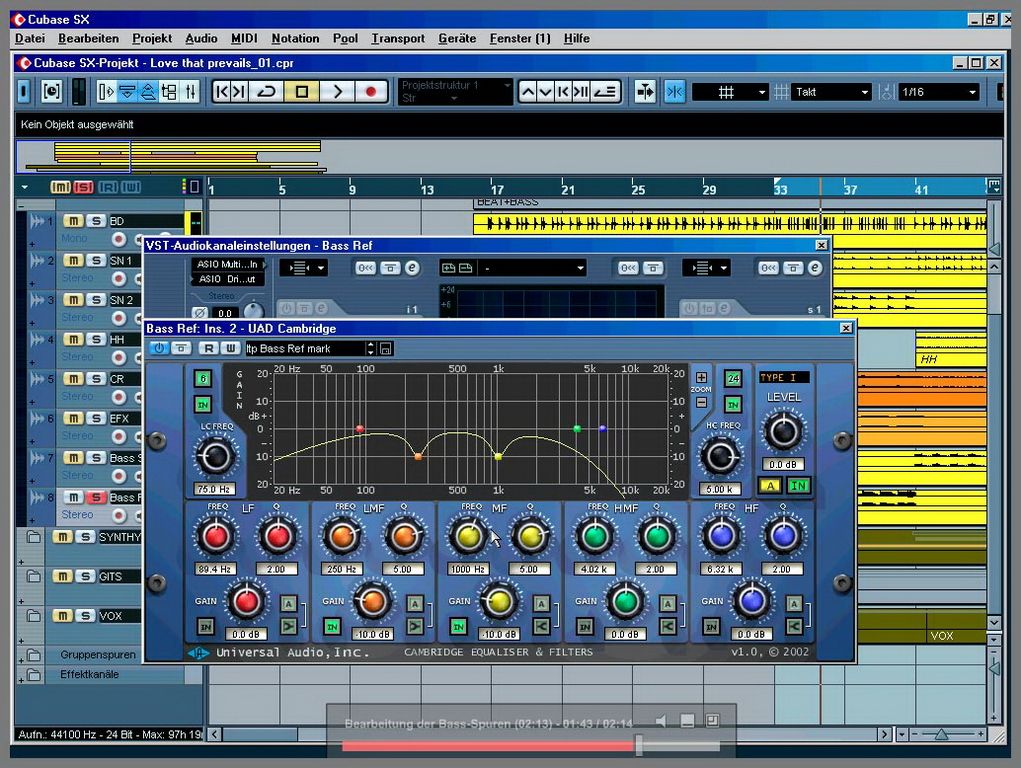Zoom in the EQ graph with plus icon
The height and width of the screenshot is (768, 1021).
tap(701, 378)
